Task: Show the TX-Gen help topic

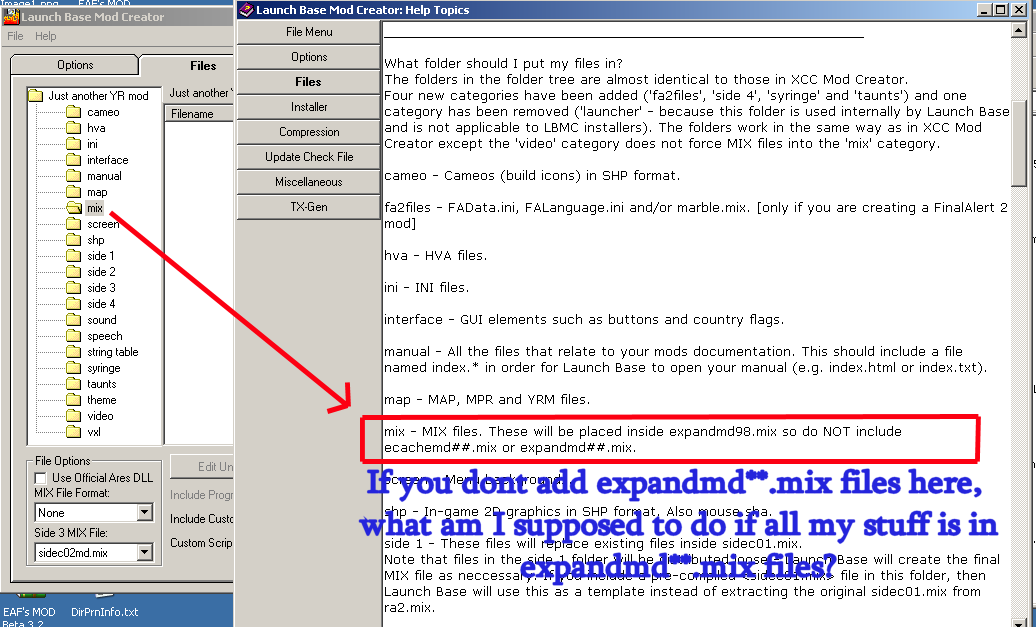Action: click(x=309, y=207)
